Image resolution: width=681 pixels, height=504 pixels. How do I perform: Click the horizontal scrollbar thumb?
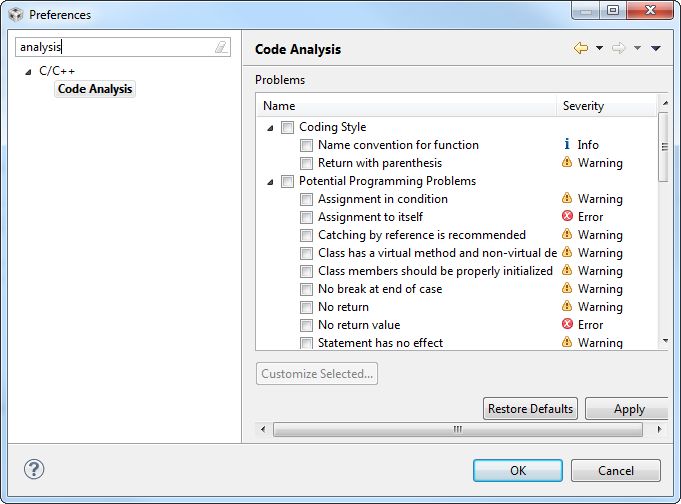tap(457, 429)
